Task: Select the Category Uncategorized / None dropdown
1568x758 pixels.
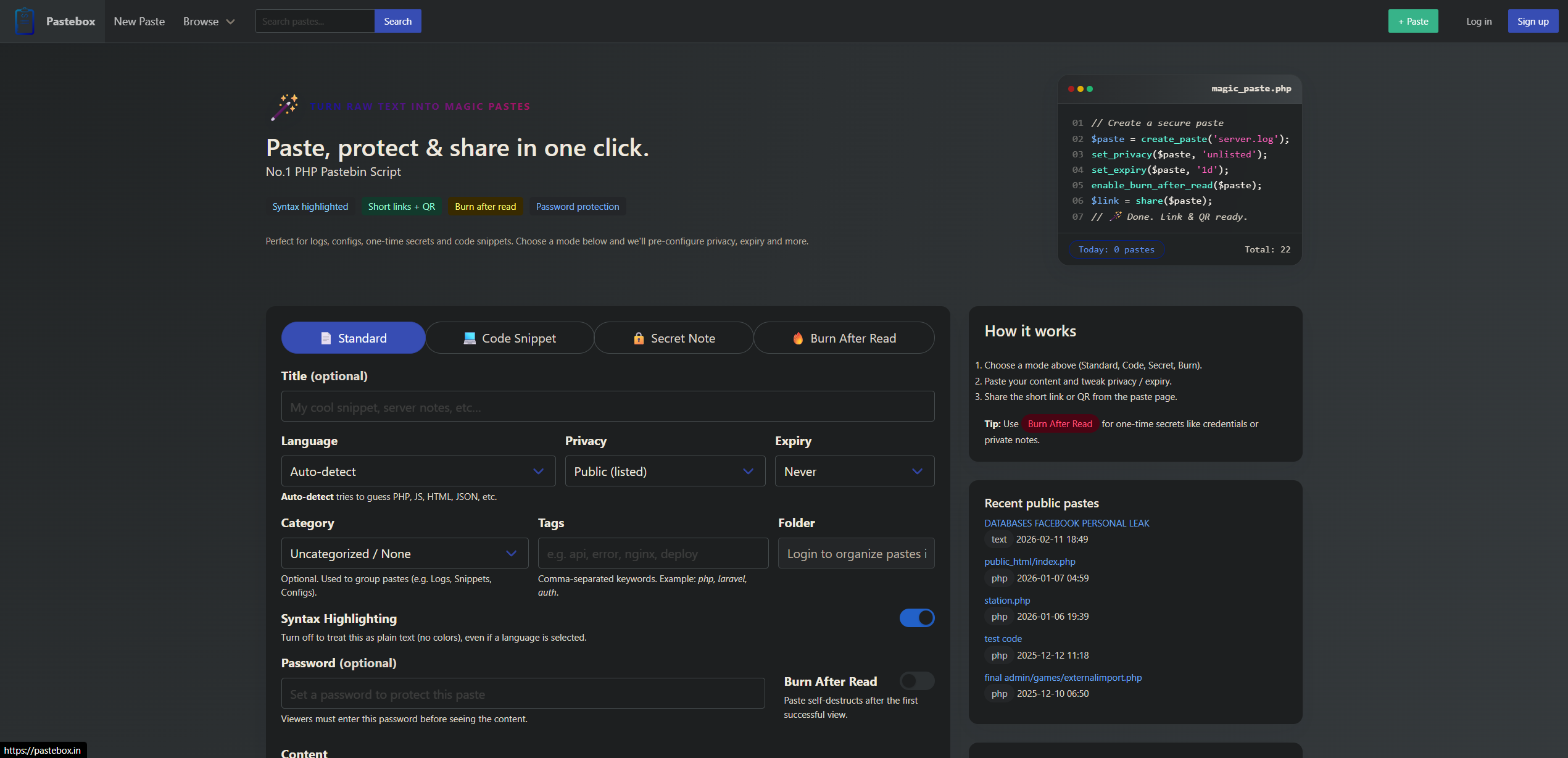Action: point(404,554)
